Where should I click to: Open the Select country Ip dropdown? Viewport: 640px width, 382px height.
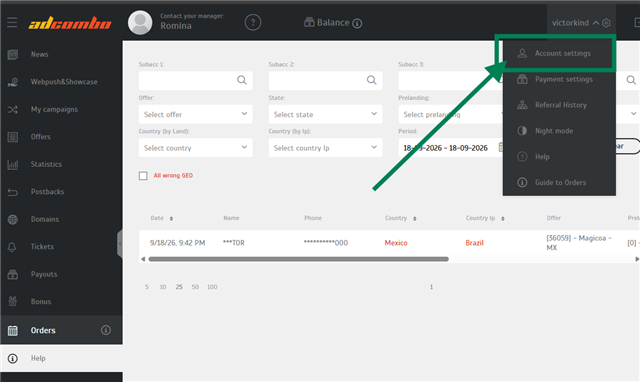pos(325,148)
